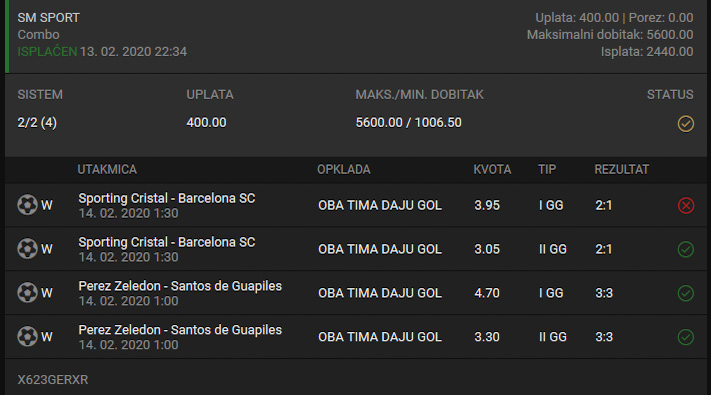Click the soccer ball icon in first row

pos(27,205)
